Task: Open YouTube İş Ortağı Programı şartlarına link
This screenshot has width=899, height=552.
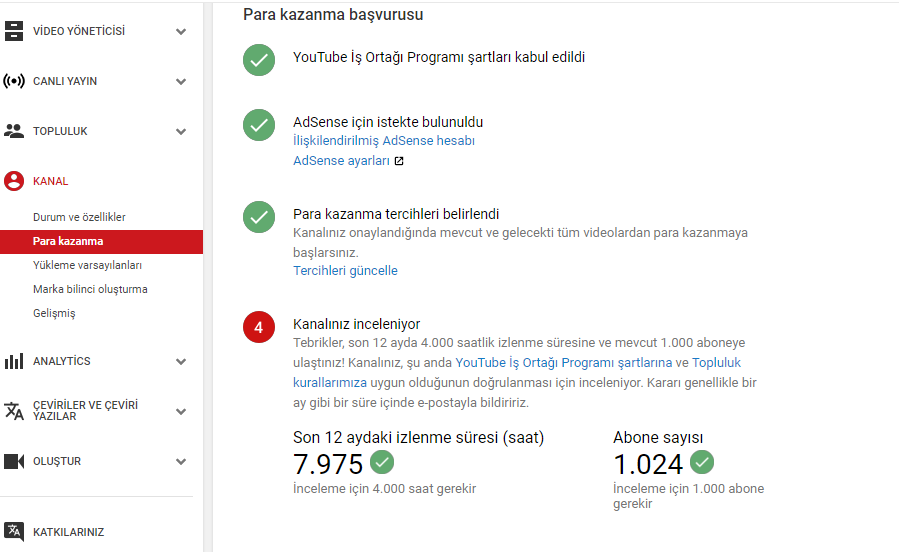Action: [x=564, y=363]
